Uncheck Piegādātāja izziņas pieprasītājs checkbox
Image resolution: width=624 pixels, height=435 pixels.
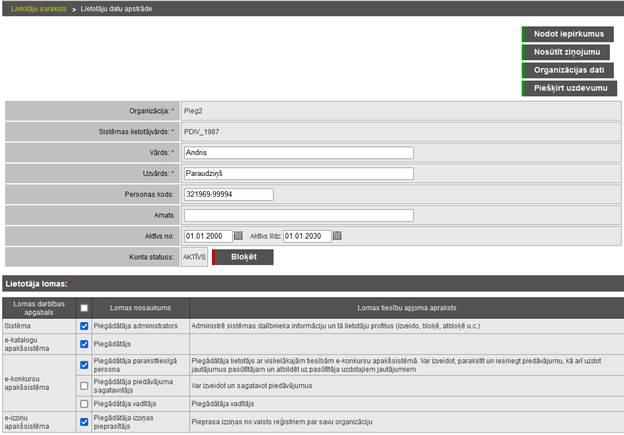click(84, 422)
